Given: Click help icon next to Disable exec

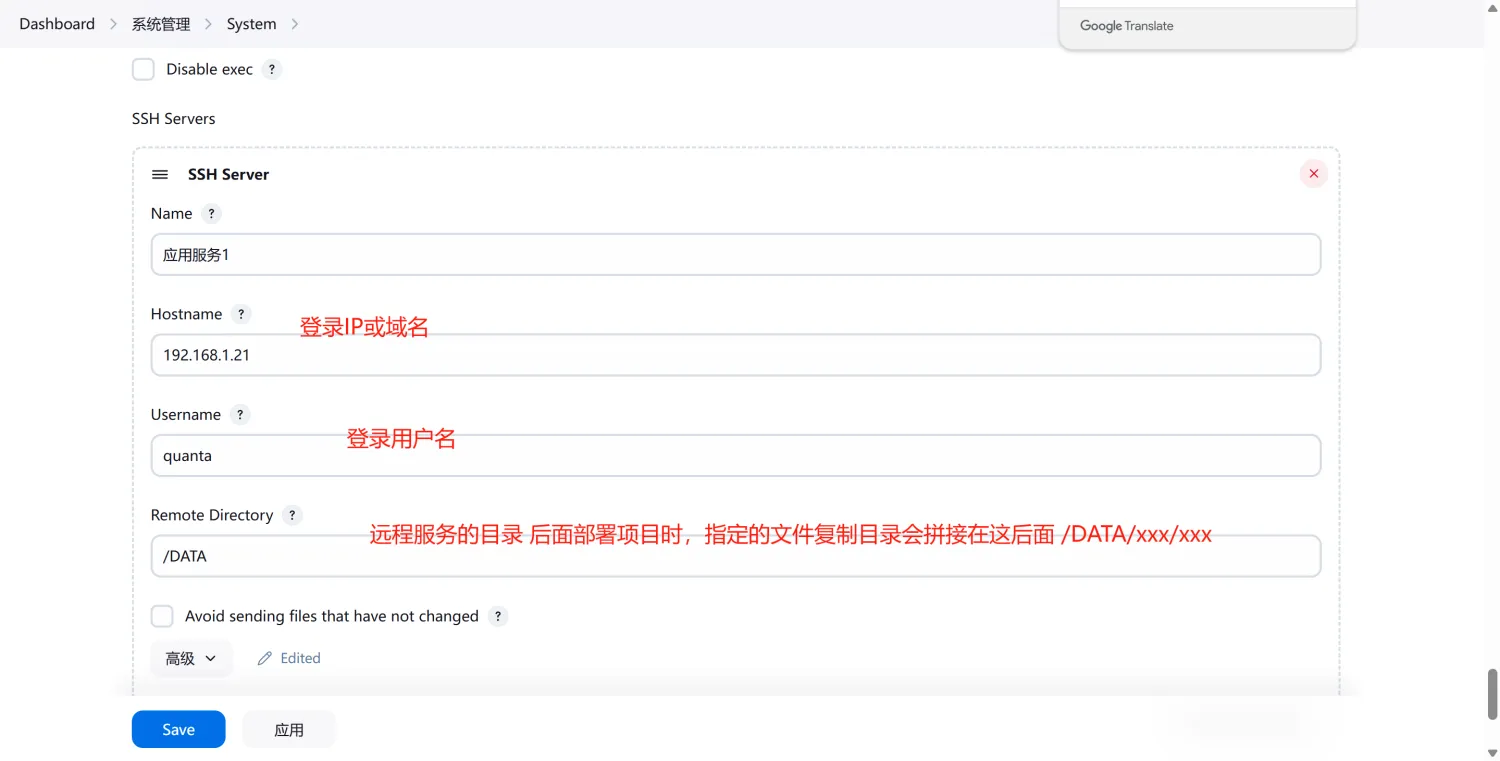Looking at the screenshot, I should pos(271,69).
